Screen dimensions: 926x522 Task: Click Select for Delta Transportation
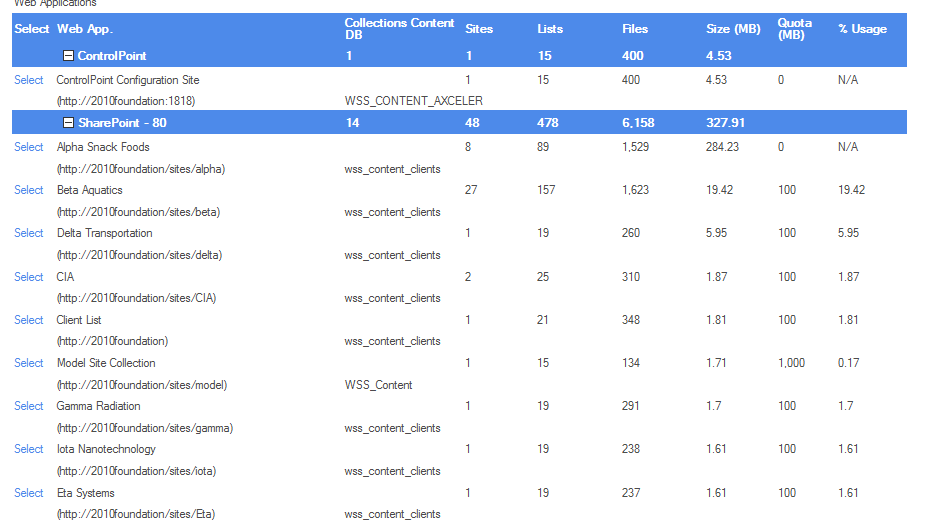tap(29, 233)
